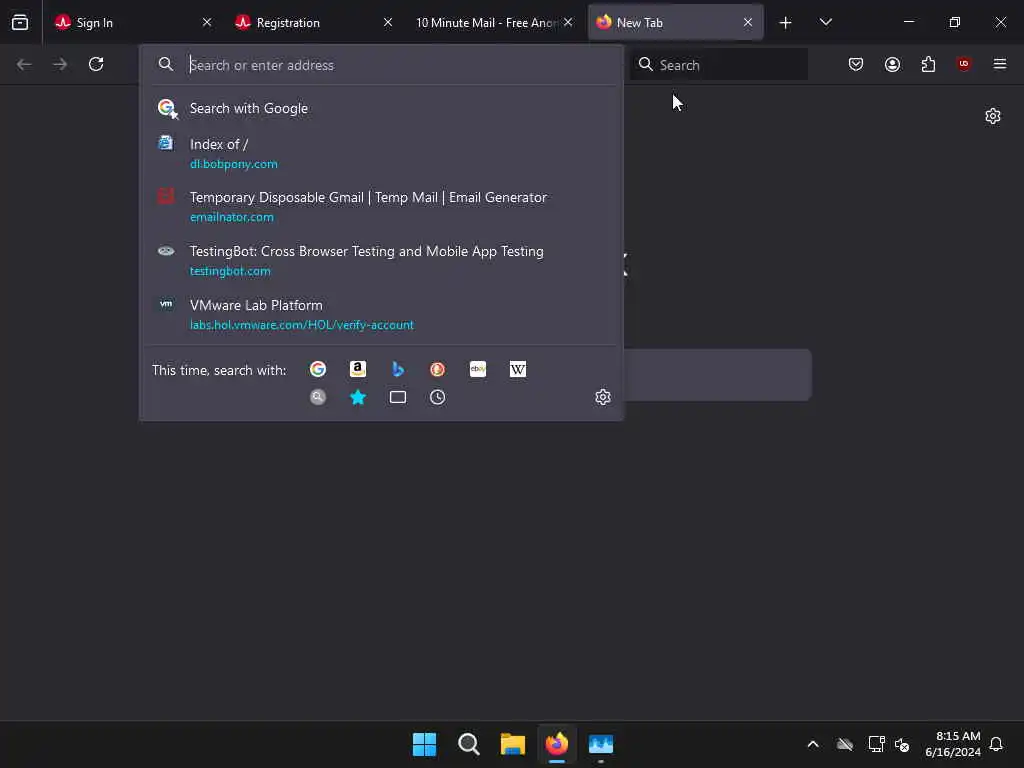Open File Explorer from the taskbar
Viewport: 1024px width, 768px height.
coord(513,744)
